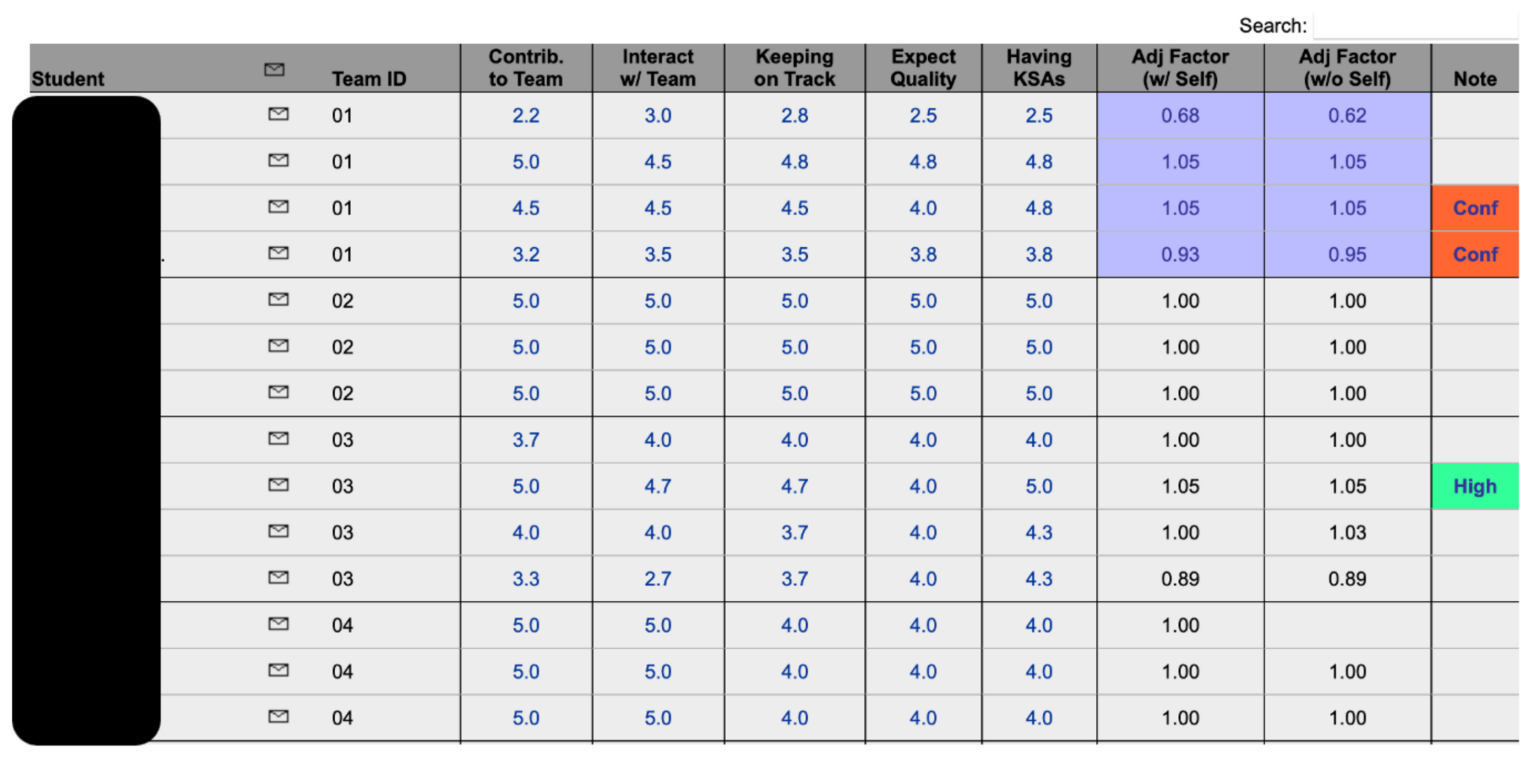Sort by the Team ID column header

click(369, 79)
